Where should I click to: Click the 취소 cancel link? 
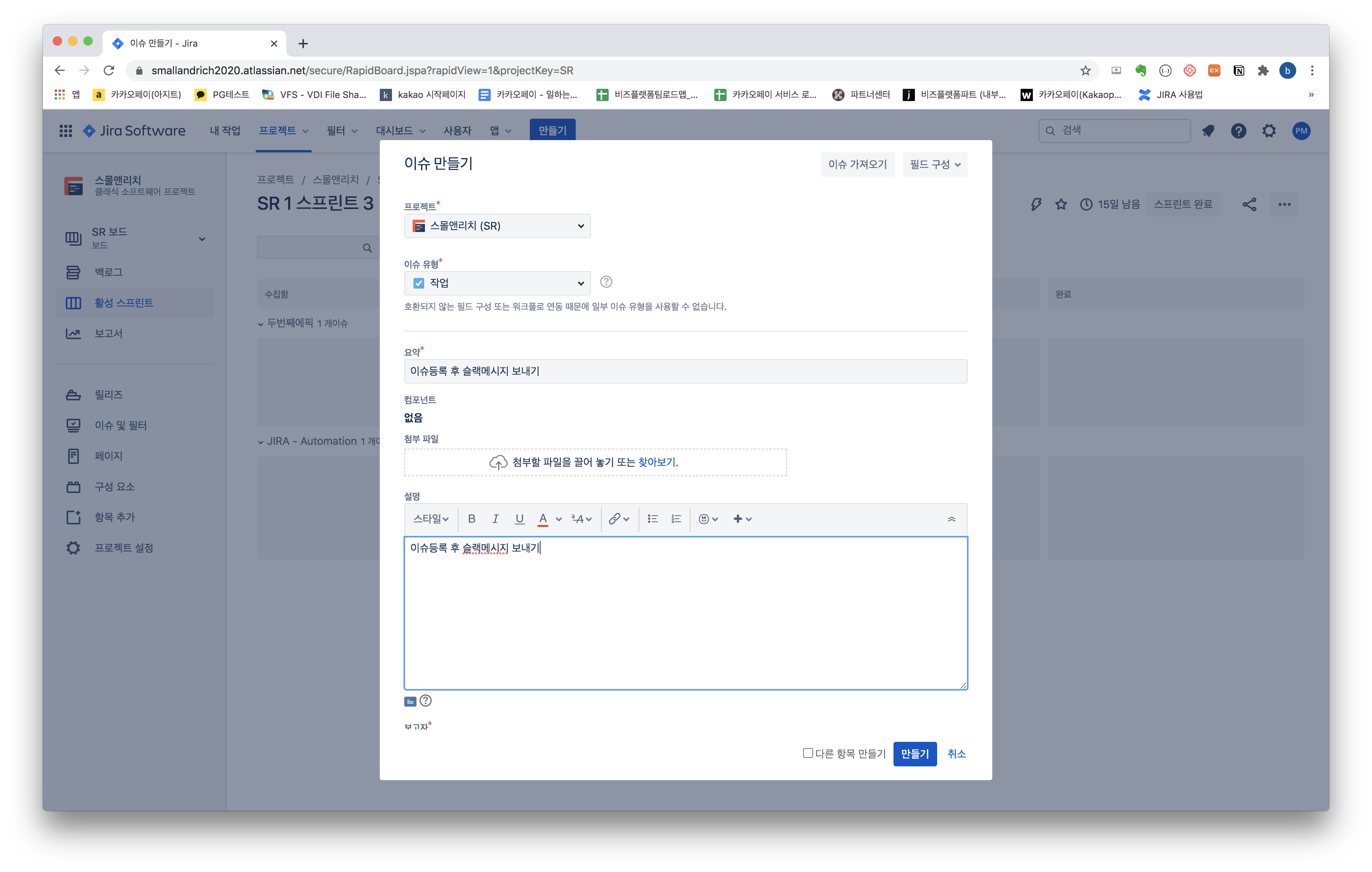pyautogui.click(x=956, y=754)
